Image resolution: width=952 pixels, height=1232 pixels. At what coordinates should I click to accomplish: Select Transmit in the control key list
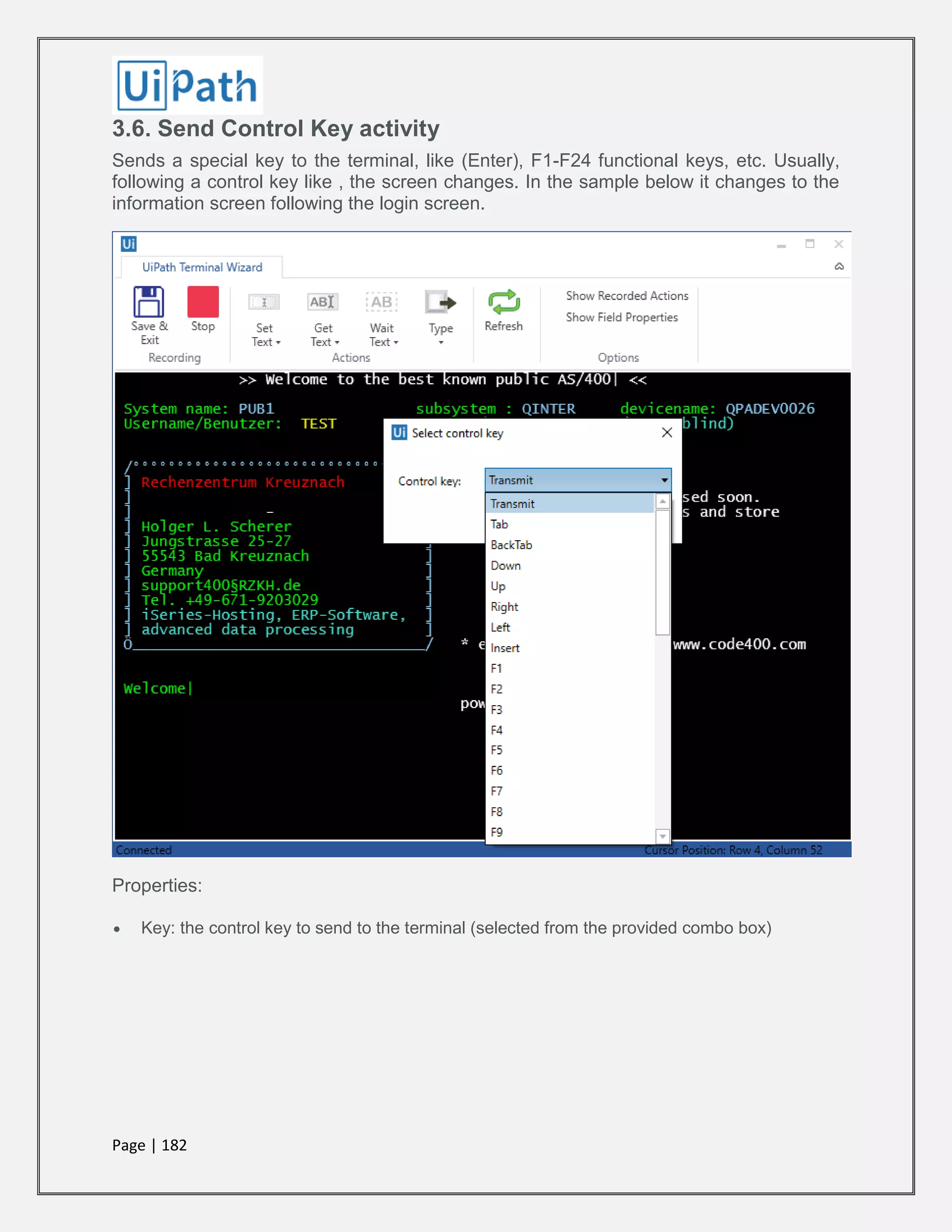tap(569, 504)
